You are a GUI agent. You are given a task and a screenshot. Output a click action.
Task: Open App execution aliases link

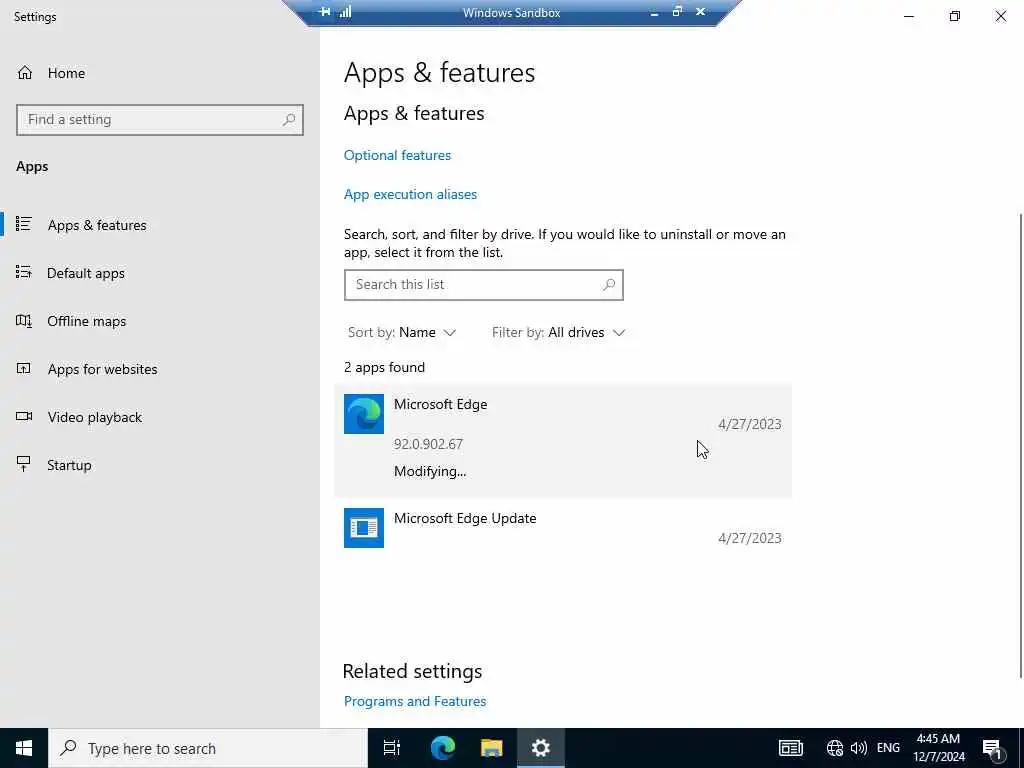click(x=410, y=195)
